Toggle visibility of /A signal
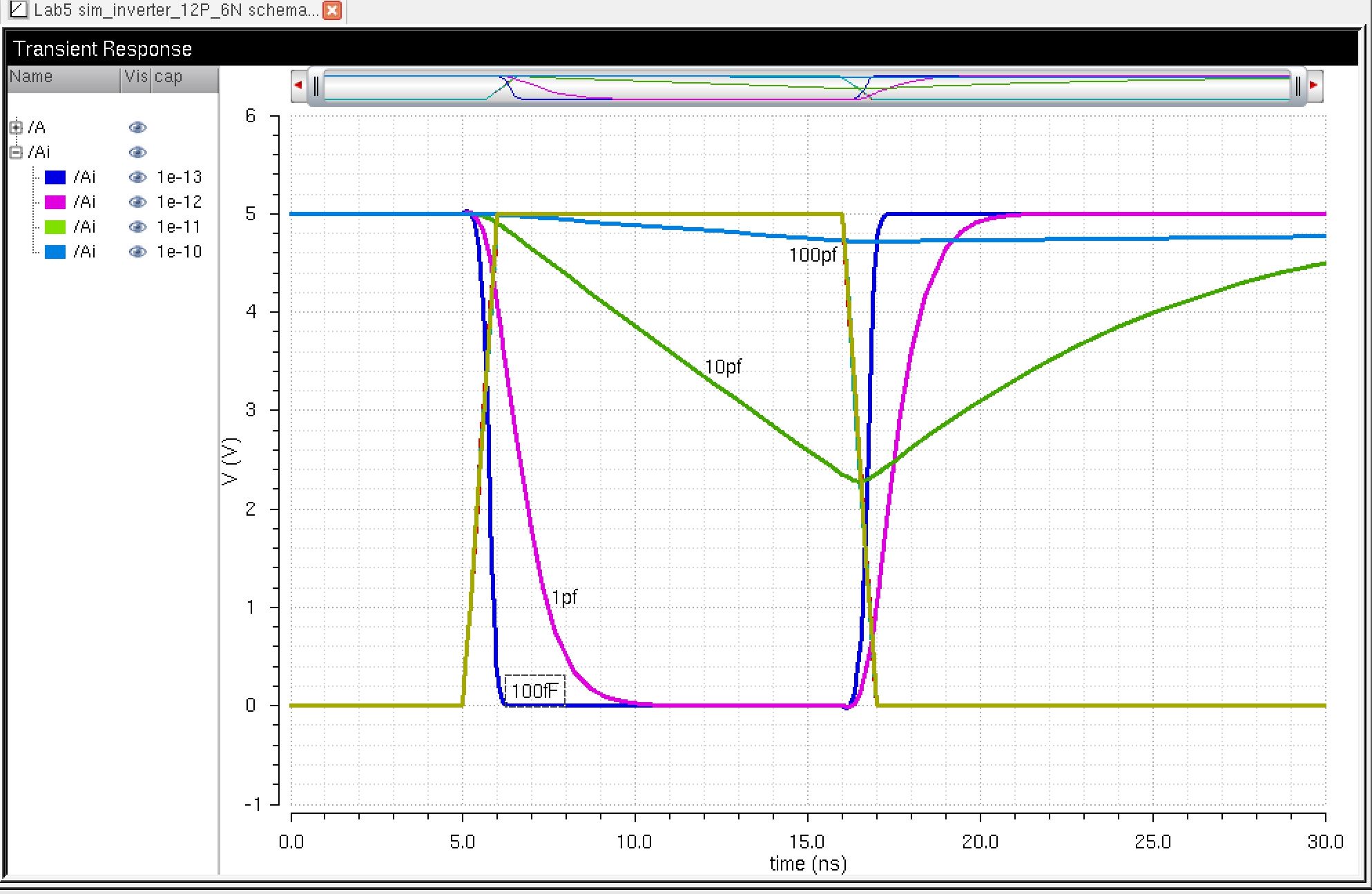This screenshot has width=1372, height=894. (137, 127)
